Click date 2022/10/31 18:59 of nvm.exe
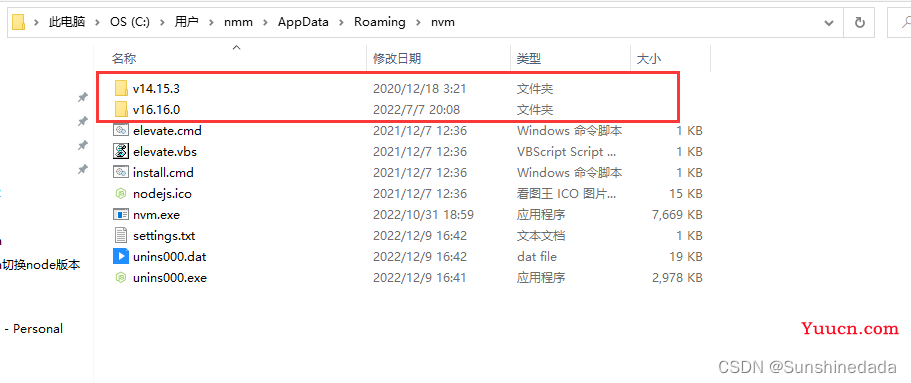The height and width of the screenshot is (383, 911). (x=423, y=214)
